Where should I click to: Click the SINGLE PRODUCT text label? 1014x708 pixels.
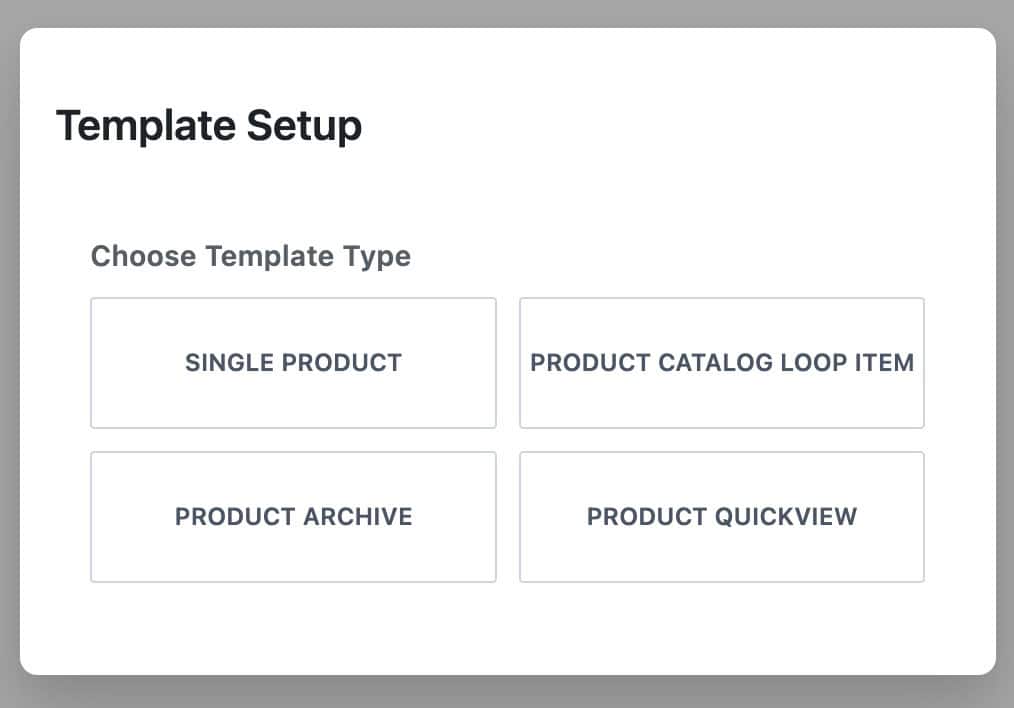pos(293,363)
